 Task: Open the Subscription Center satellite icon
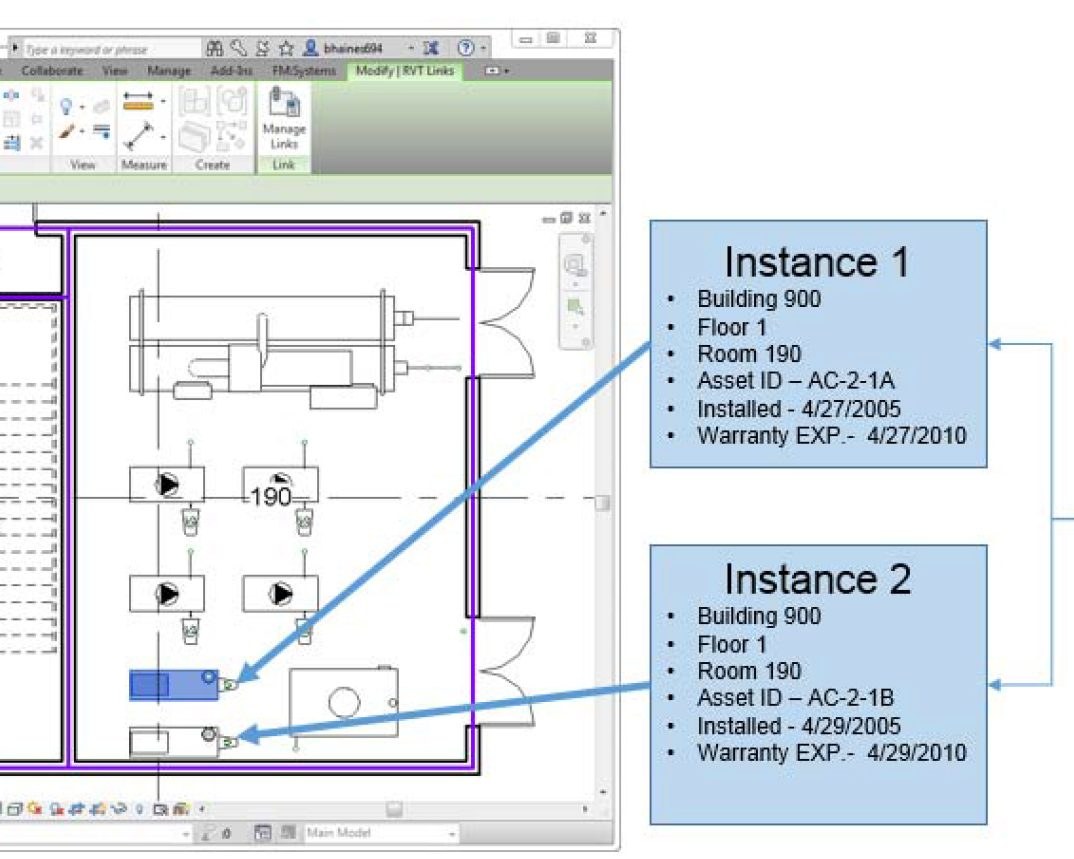(x=262, y=48)
